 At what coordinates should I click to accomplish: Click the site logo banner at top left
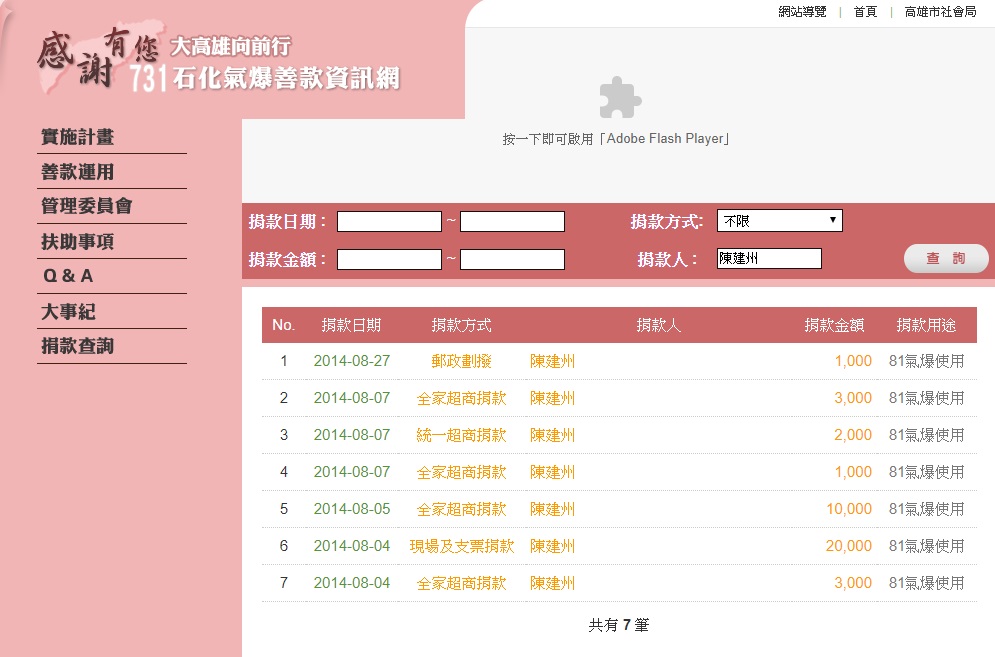click(220, 61)
